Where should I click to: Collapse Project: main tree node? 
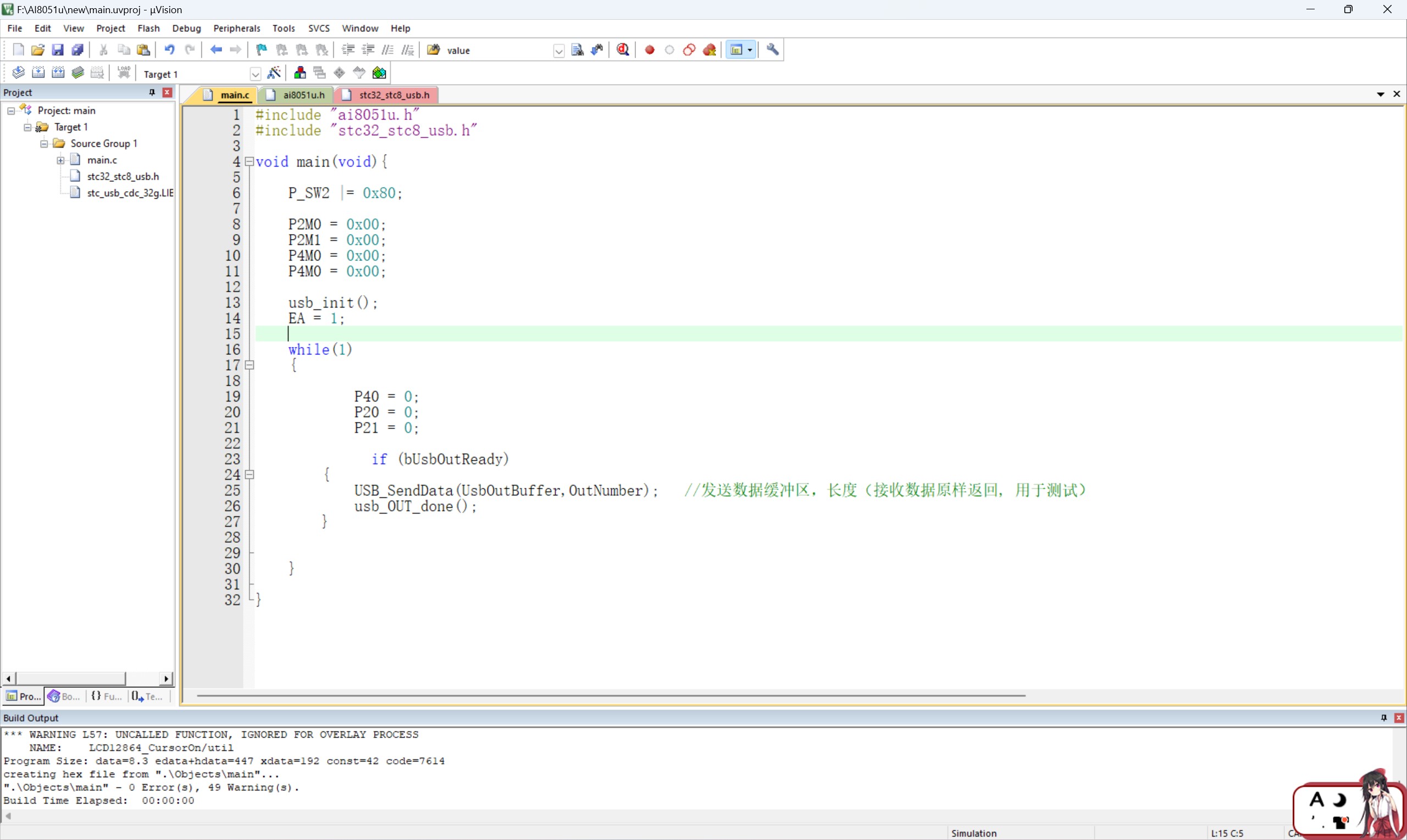(x=11, y=111)
